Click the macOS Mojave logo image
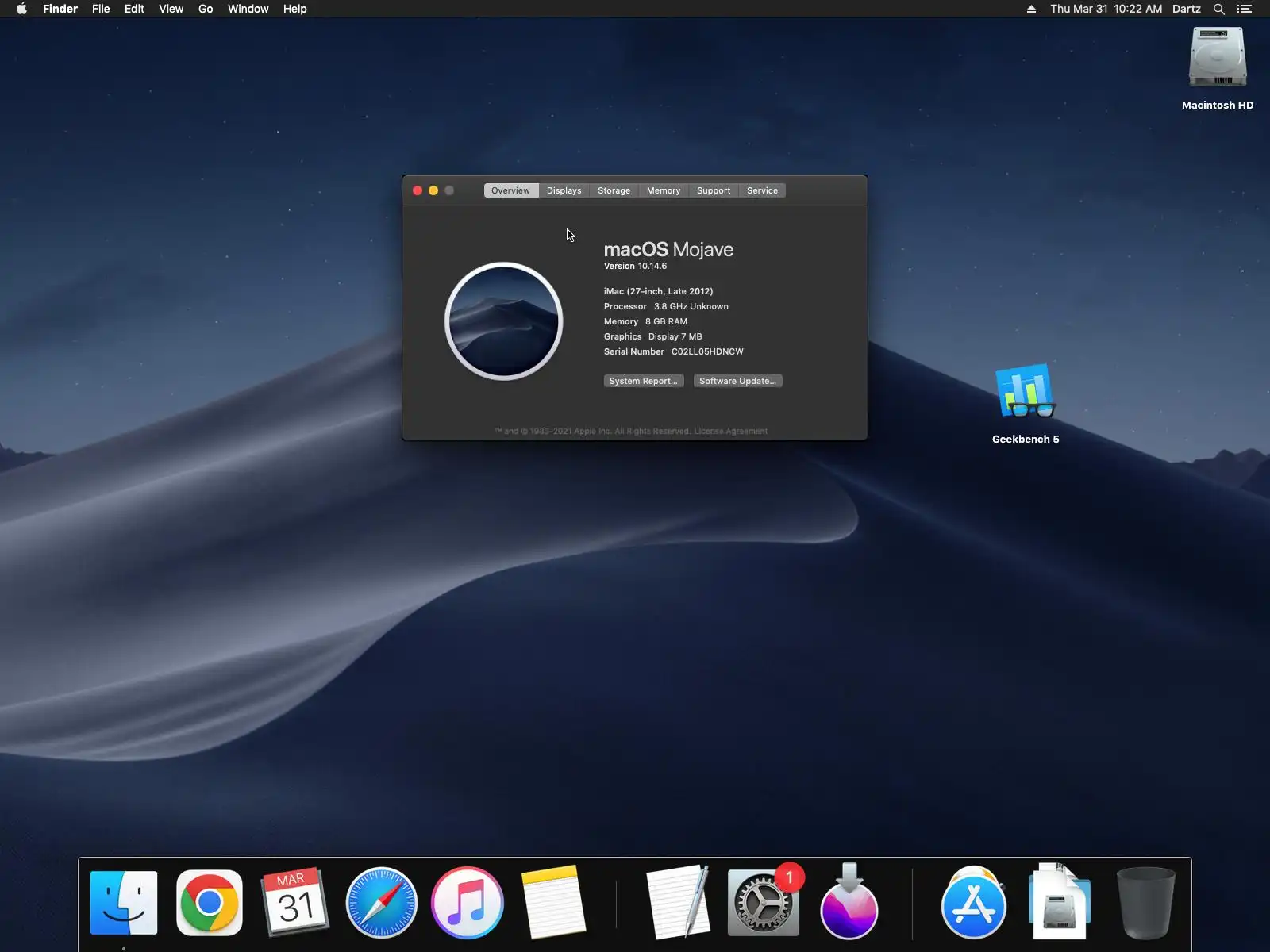The width and height of the screenshot is (1270, 952). coord(504,321)
